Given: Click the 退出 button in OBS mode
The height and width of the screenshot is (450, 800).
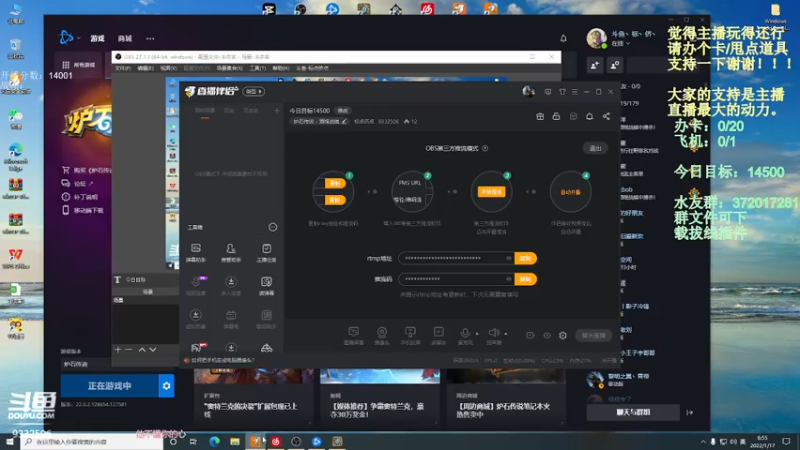Looking at the screenshot, I should tap(595, 148).
